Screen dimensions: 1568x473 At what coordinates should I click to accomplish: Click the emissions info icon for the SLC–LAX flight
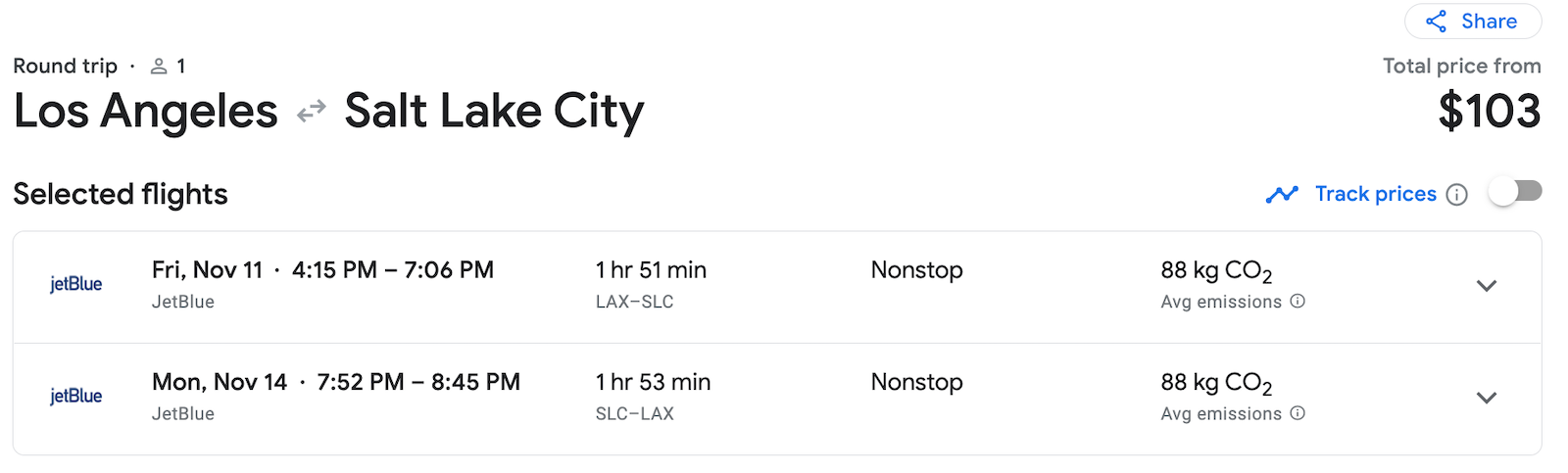pos(1298,413)
